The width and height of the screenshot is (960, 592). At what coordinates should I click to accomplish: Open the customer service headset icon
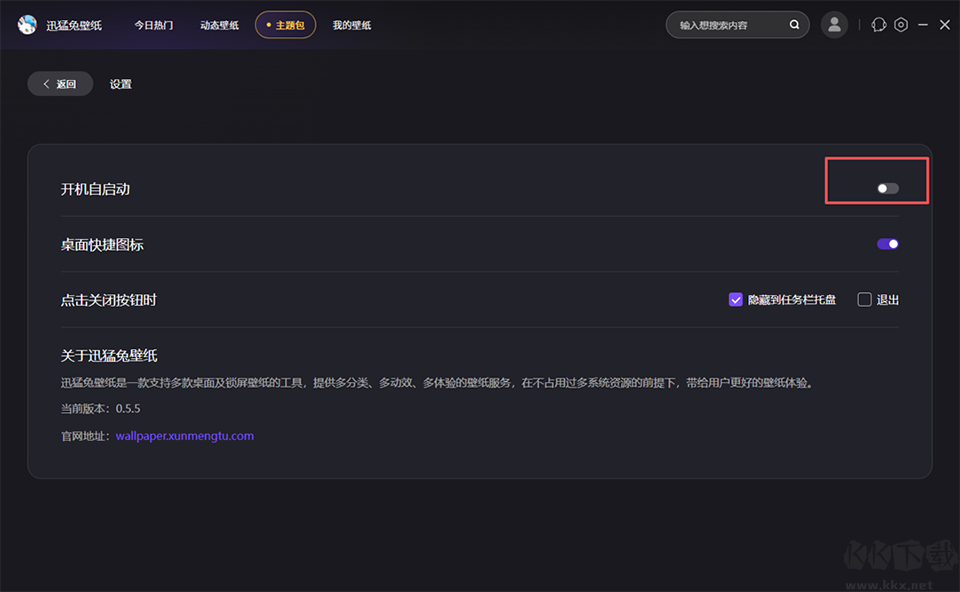coord(879,25)
